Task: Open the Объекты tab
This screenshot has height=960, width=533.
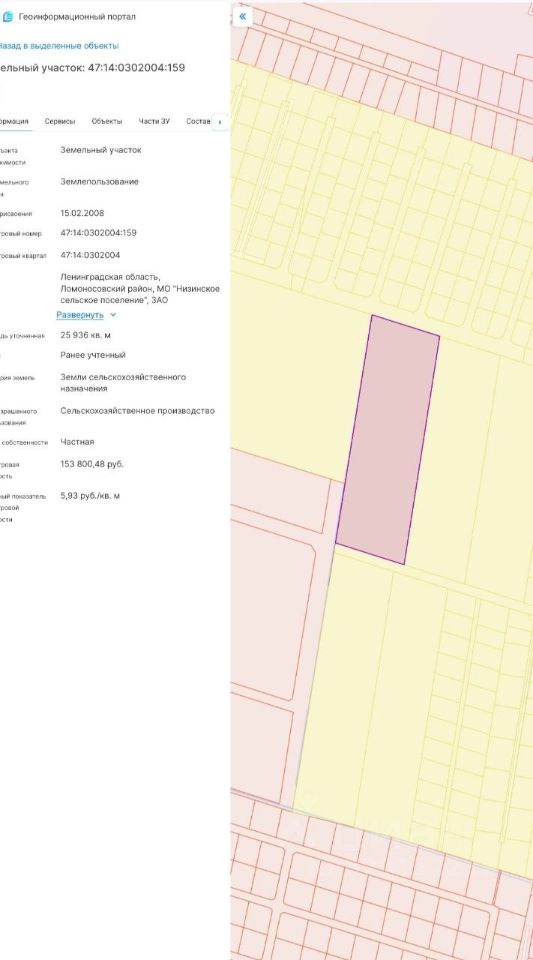Action: [x=106, y=121]
